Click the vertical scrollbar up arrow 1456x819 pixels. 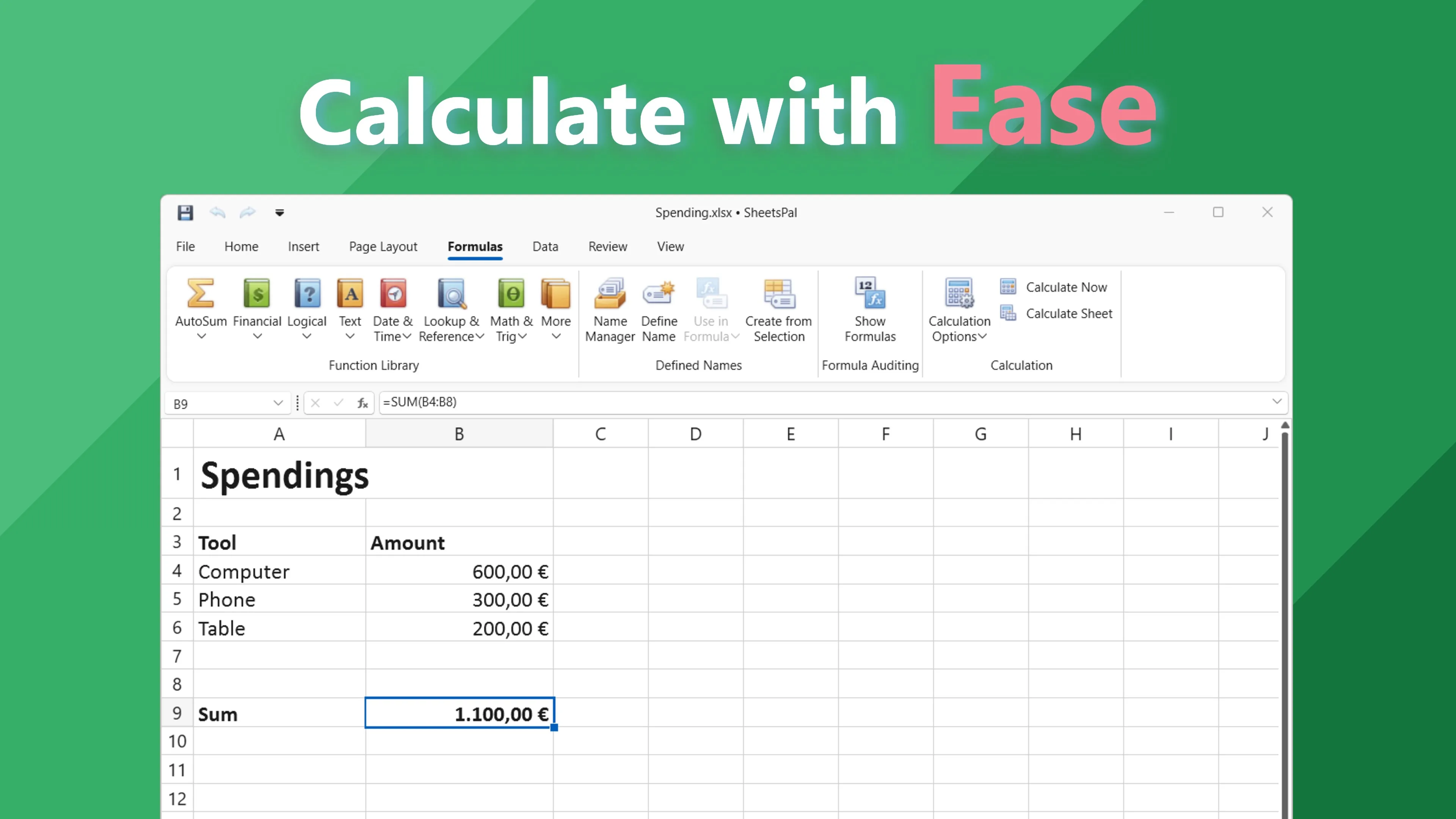pos(1285,425)
